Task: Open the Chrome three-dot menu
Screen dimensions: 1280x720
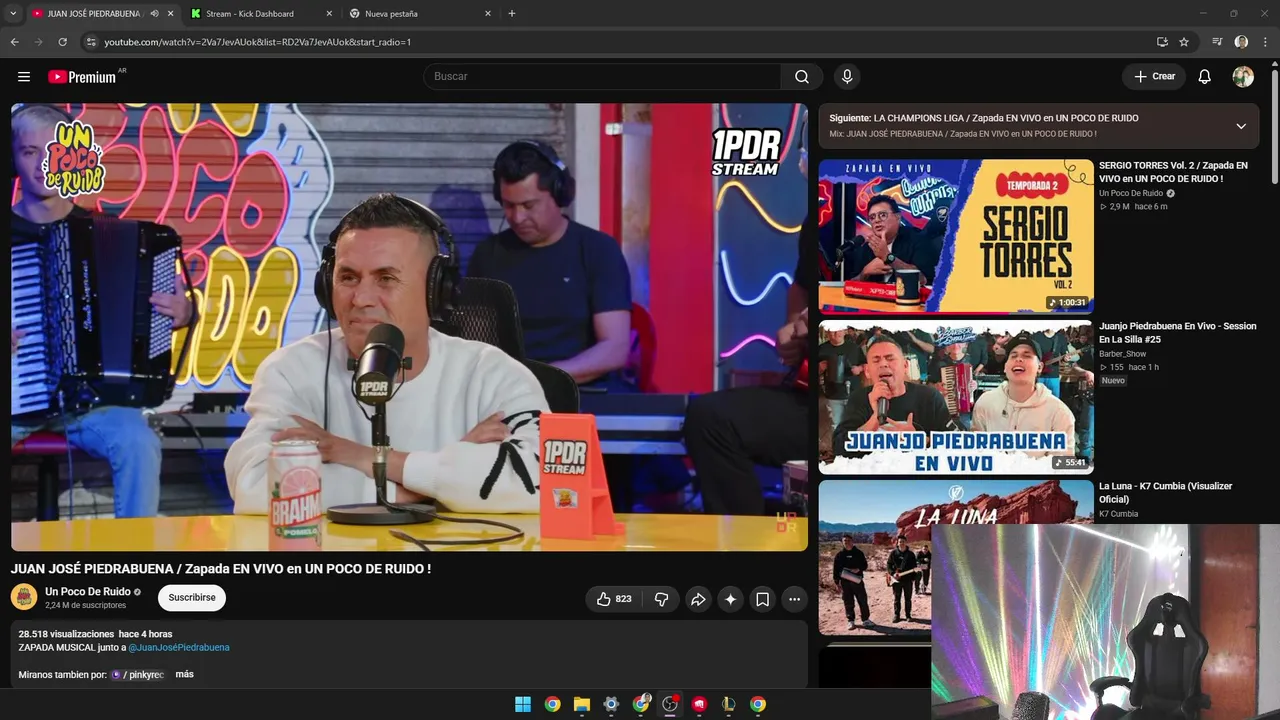Action: point(1264,42)
